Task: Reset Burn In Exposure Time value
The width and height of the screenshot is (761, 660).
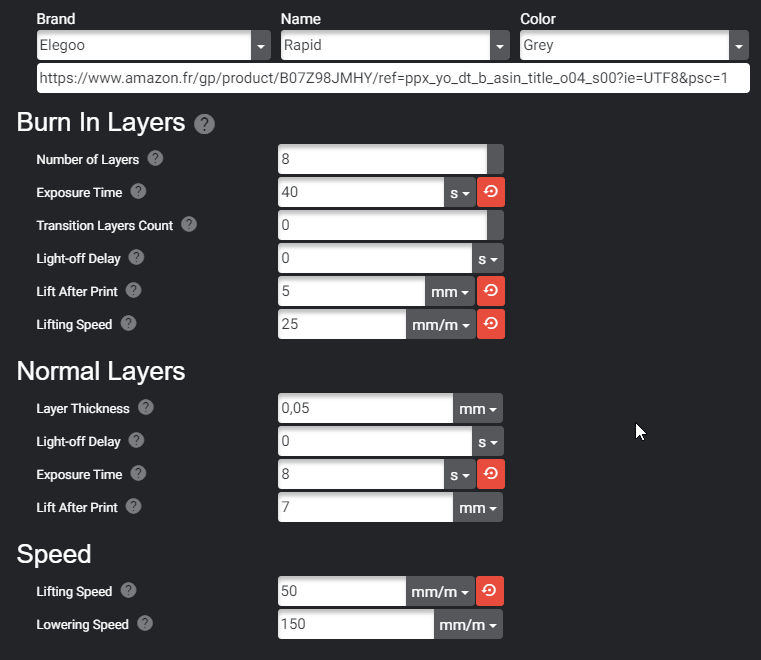Action: pyautogui.click(x=491, y=192)
